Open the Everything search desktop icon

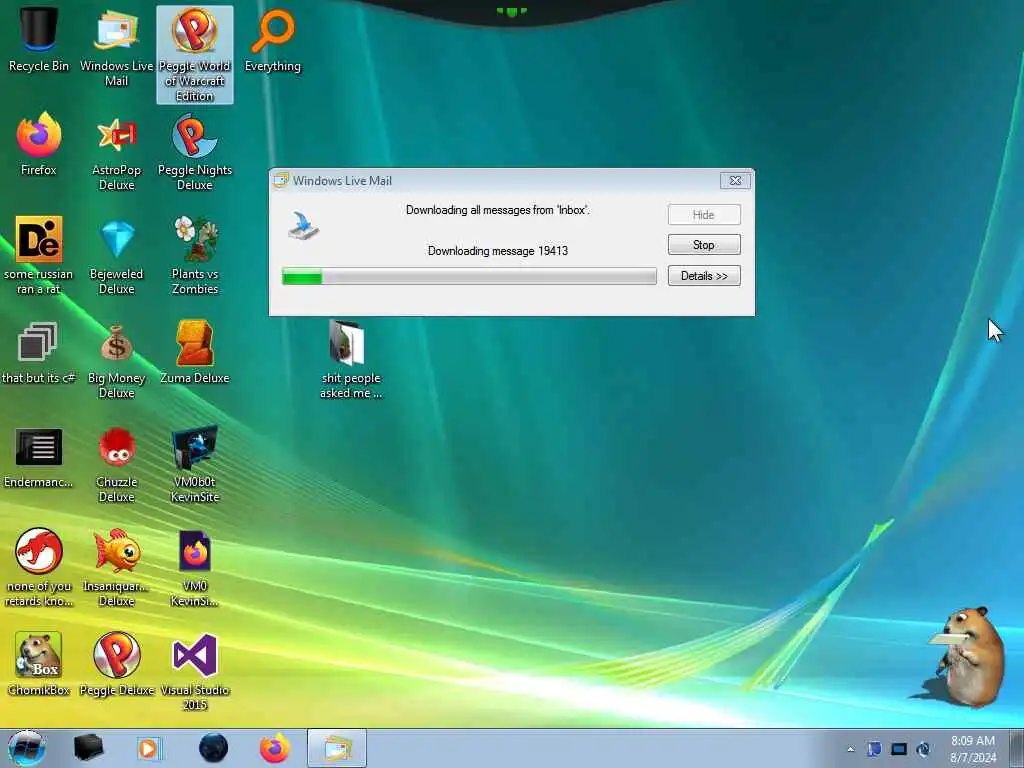click(x=272, y=40)
